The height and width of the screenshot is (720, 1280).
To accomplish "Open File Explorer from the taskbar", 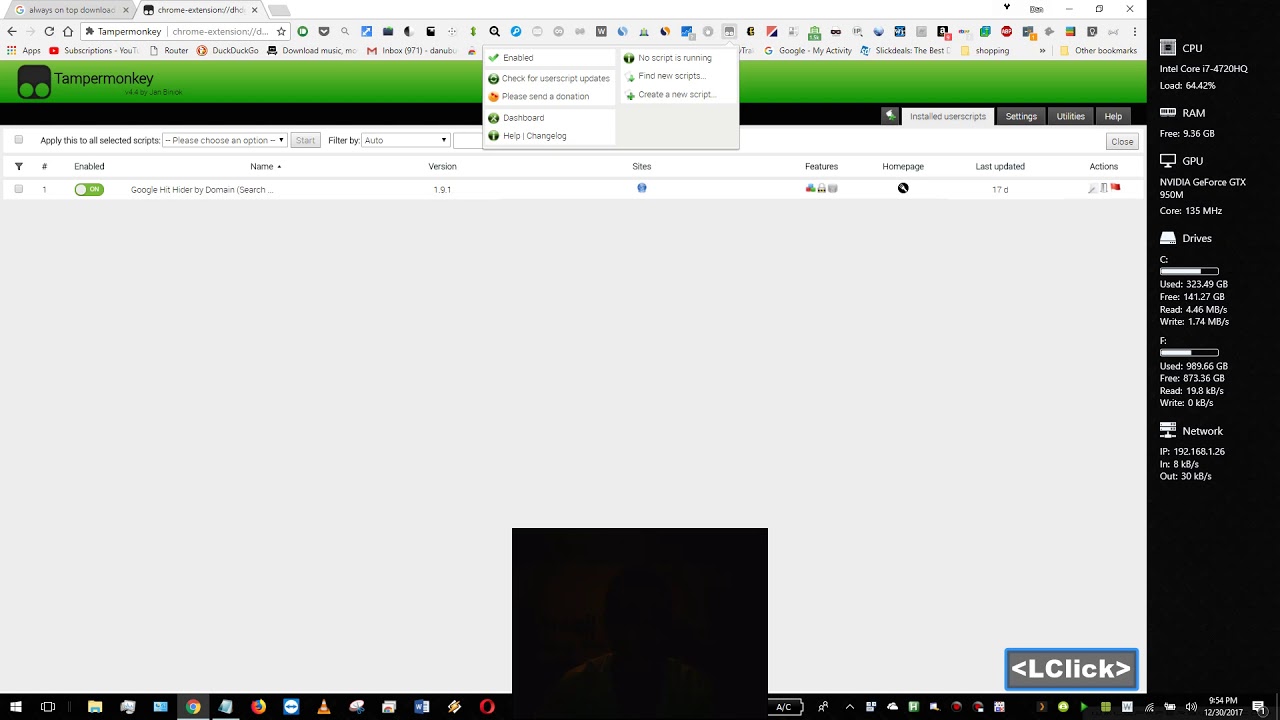I will click(x=95, y=707).
